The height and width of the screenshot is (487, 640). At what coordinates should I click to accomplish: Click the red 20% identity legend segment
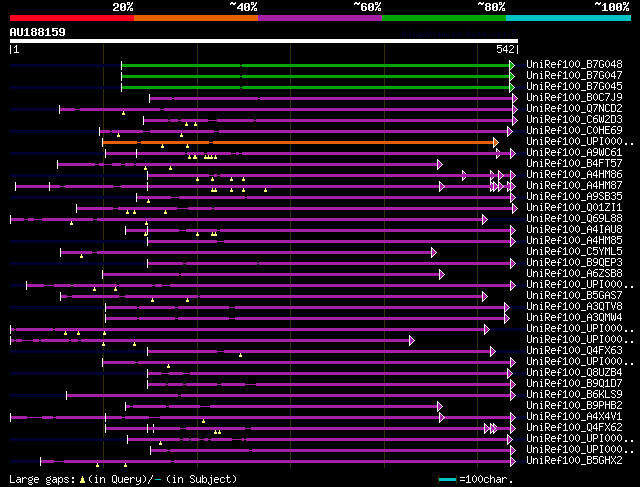pos(72,18)
